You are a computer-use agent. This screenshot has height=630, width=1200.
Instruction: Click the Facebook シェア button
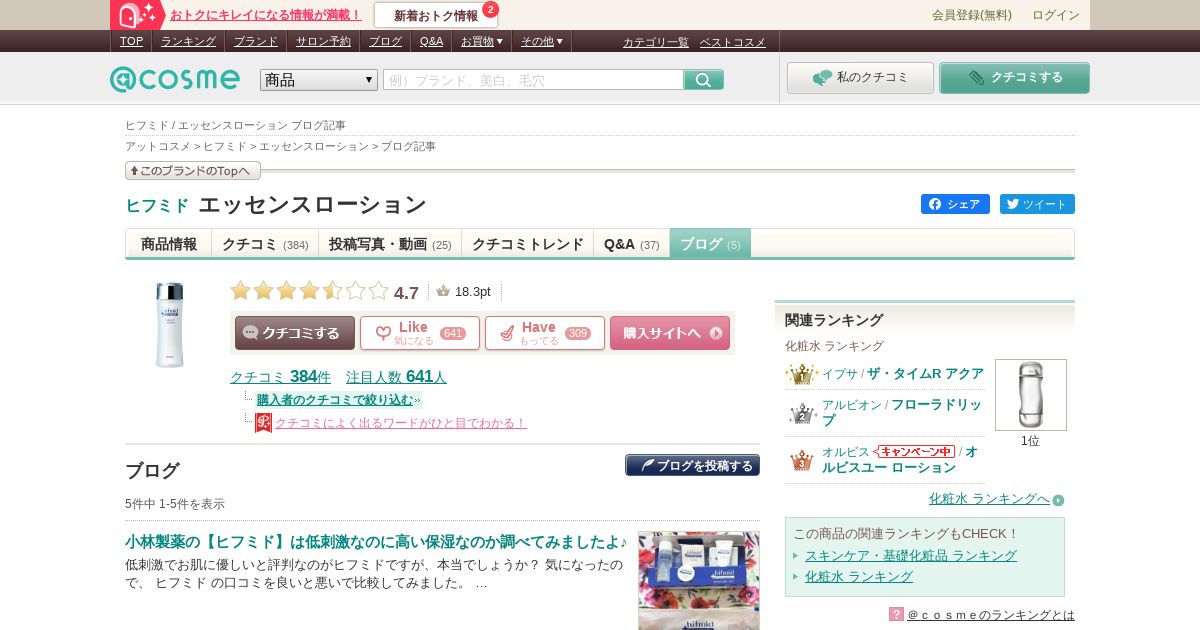point(955,204)
